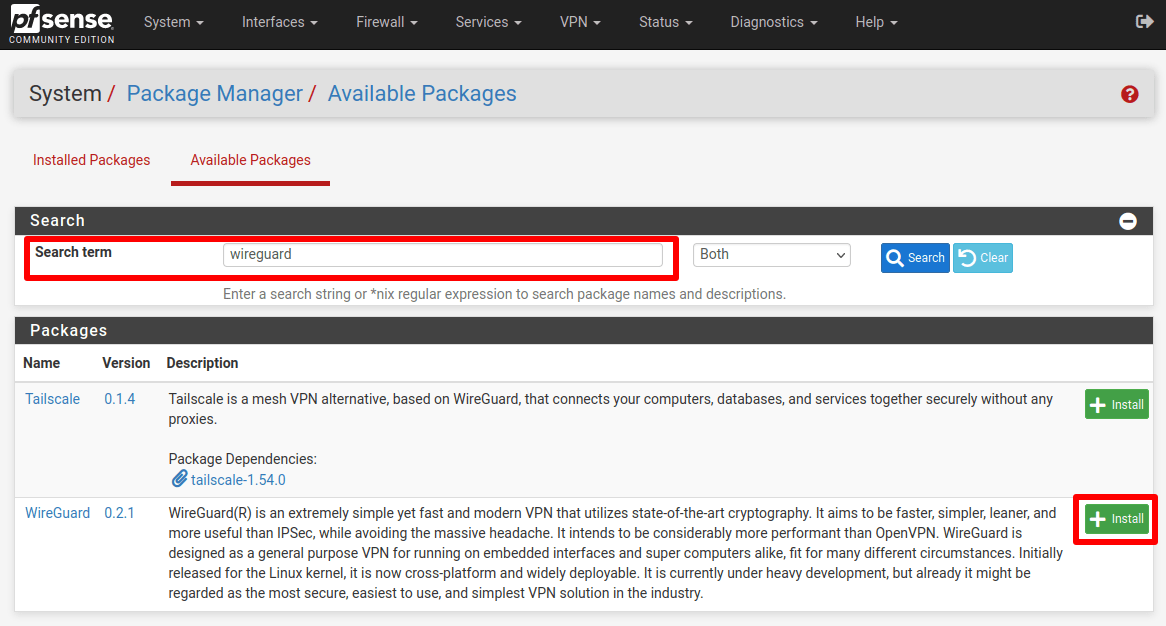
Task: Click the pfSense Community Edition logo
Action: (62, 23)
